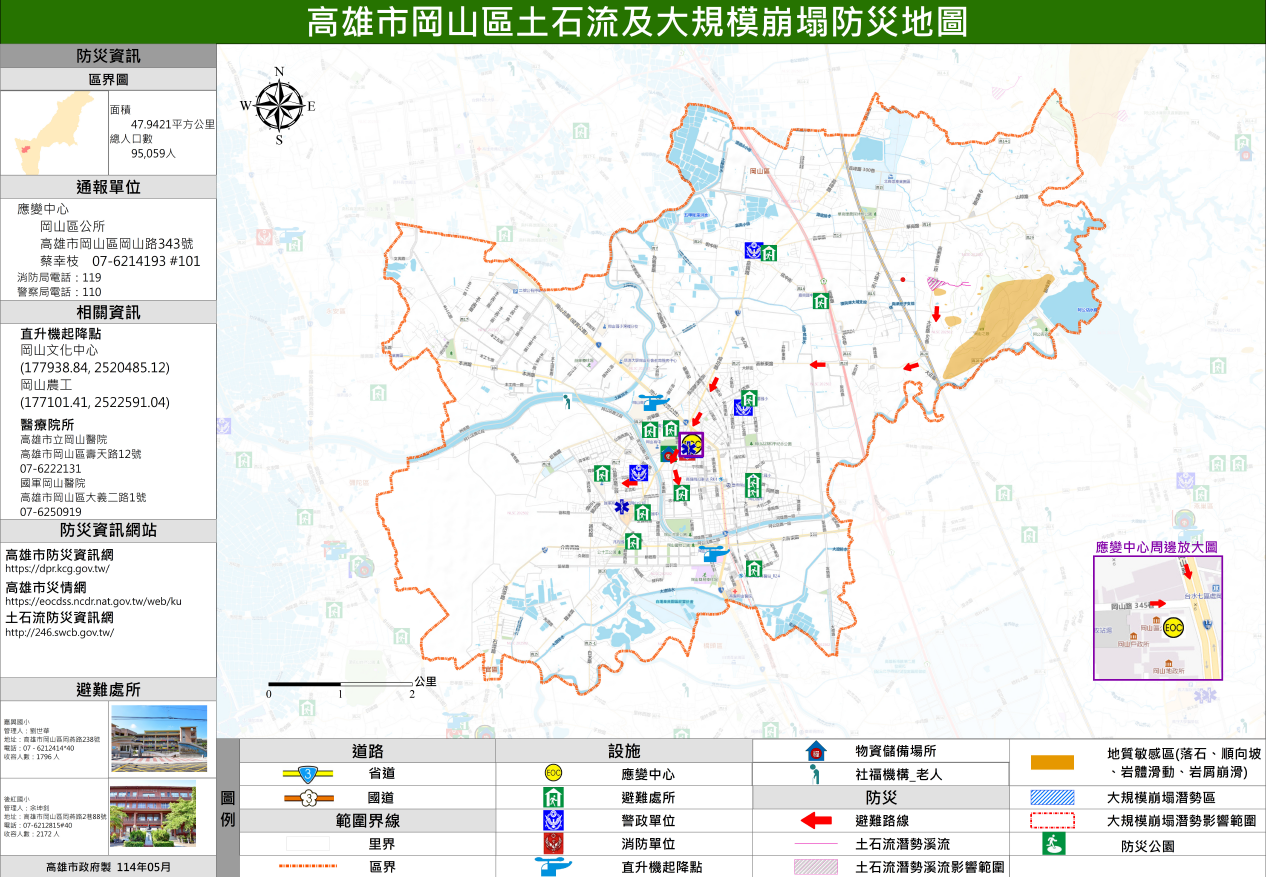
Task: Click the supply storage site legend icon
Action: [816, 751]
